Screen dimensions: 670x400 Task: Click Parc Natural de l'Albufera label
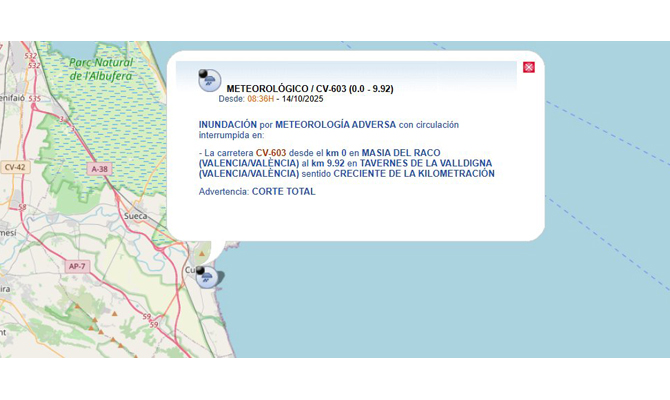[100, 68]
